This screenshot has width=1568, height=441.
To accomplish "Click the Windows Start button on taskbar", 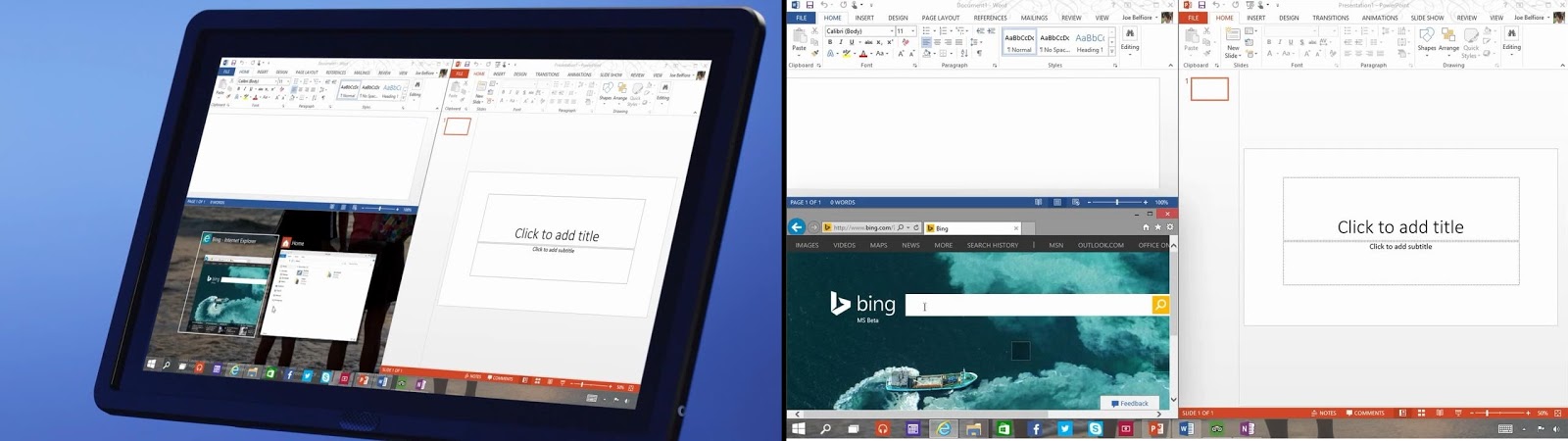I will [x=799, y=429].
